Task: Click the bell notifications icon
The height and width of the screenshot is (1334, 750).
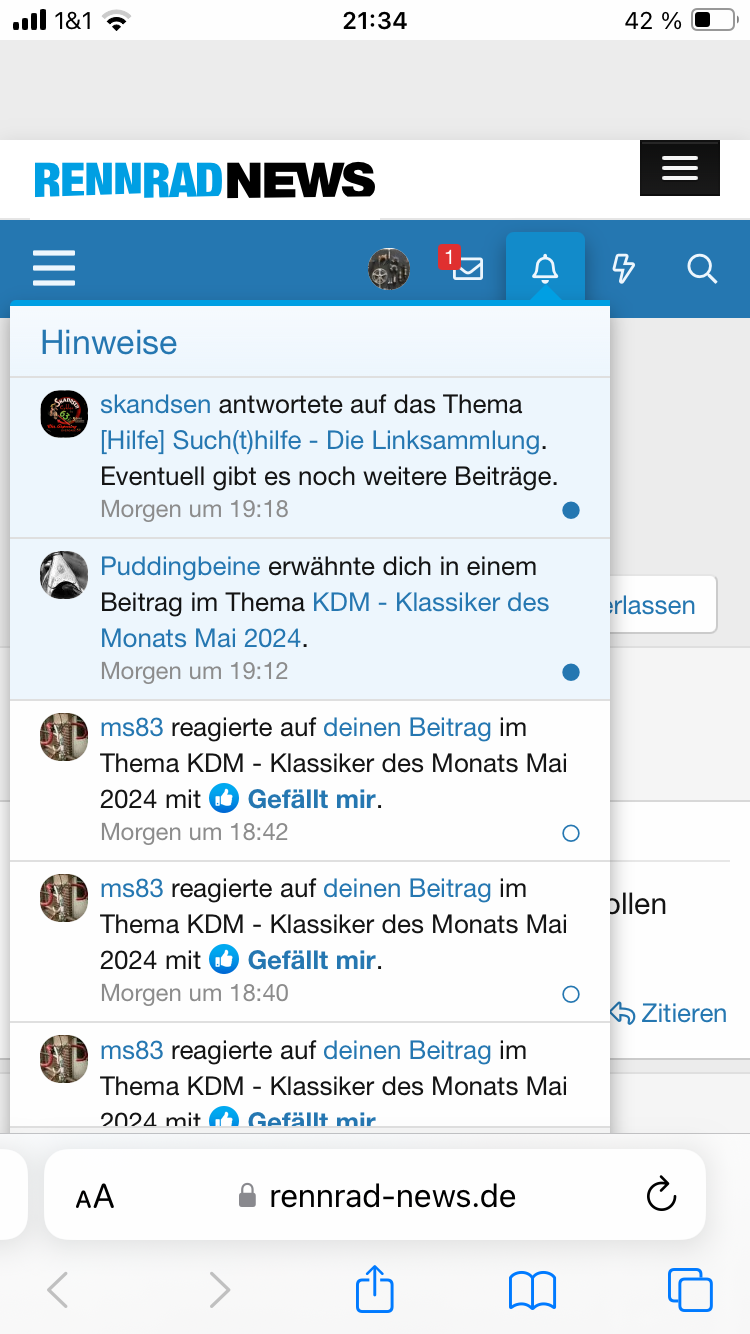Action: point(545,268)
